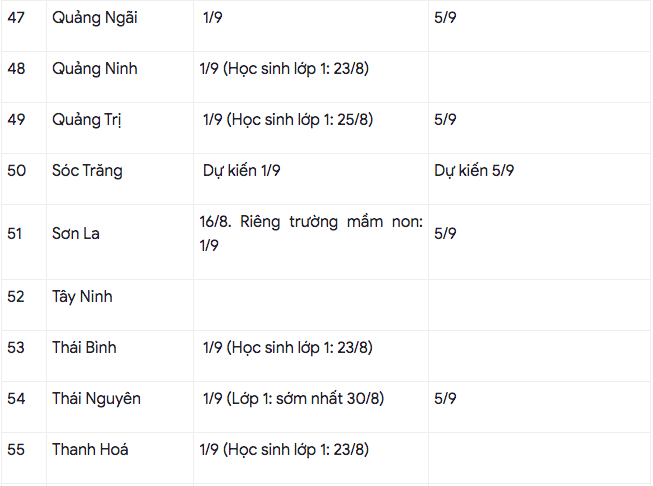Select the "Thái Nguyên" cell
Viewport: 653px width, 486px height.
96,399
